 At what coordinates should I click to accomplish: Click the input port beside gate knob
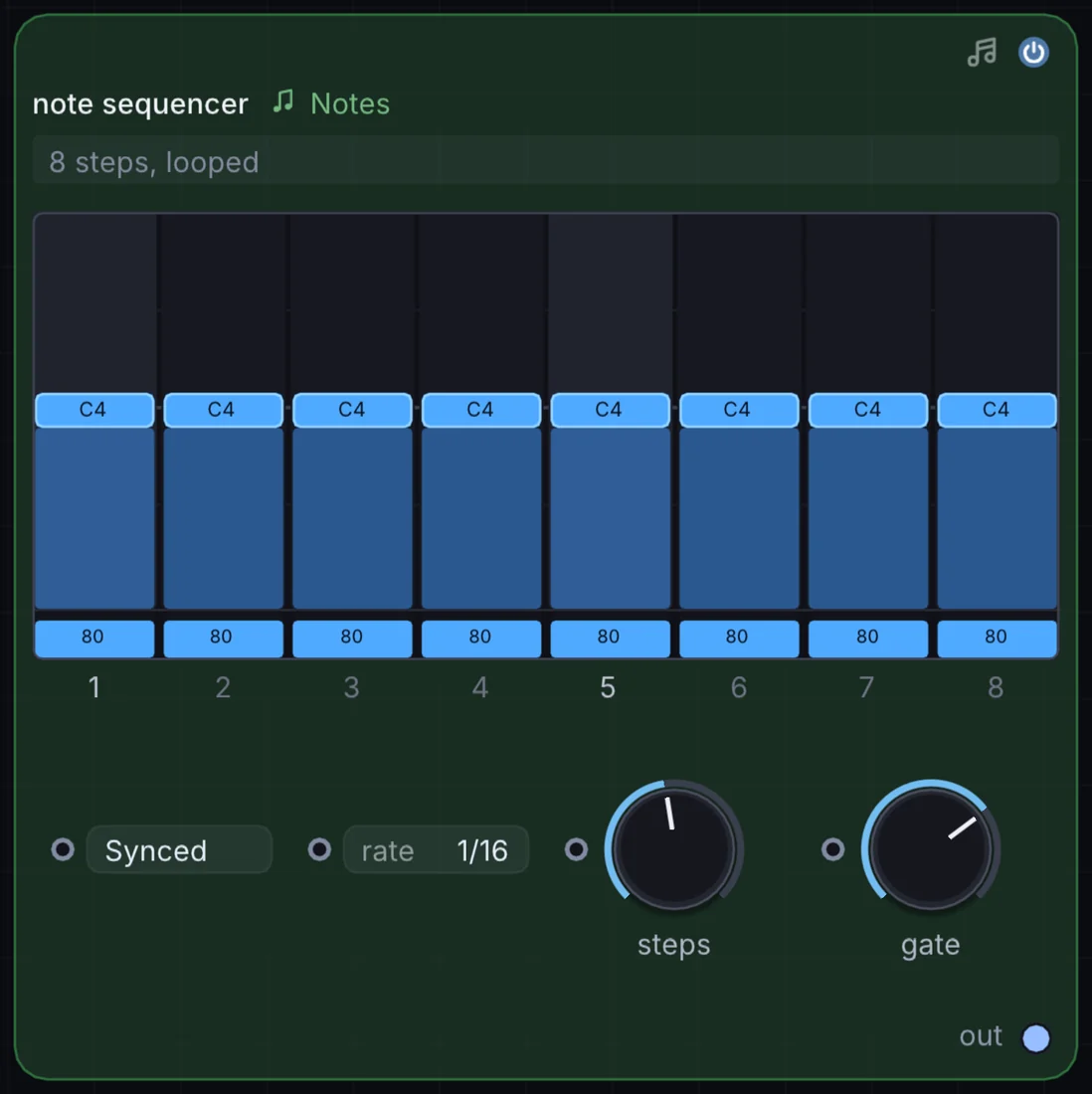click(832, 849)
